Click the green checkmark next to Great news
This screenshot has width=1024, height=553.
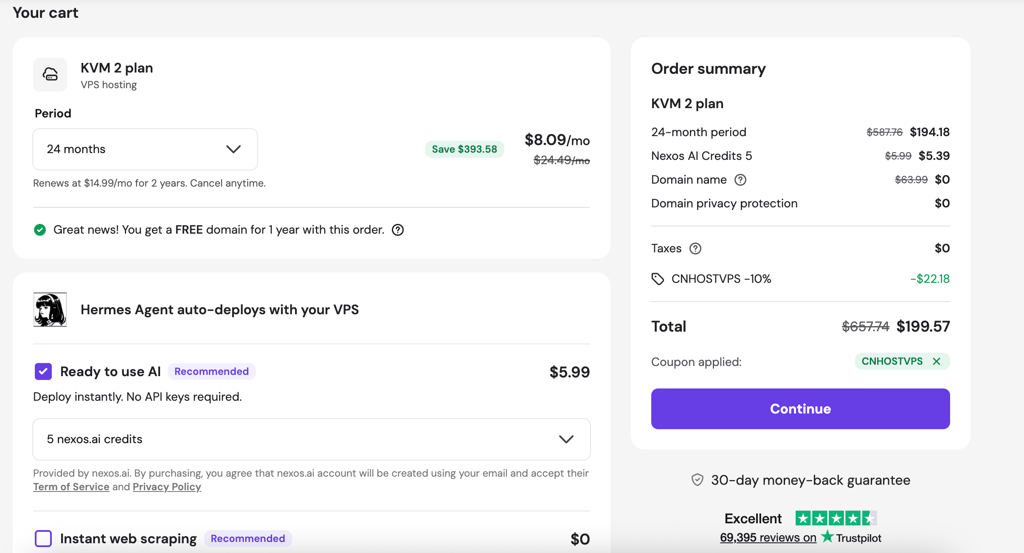[40, 230]
